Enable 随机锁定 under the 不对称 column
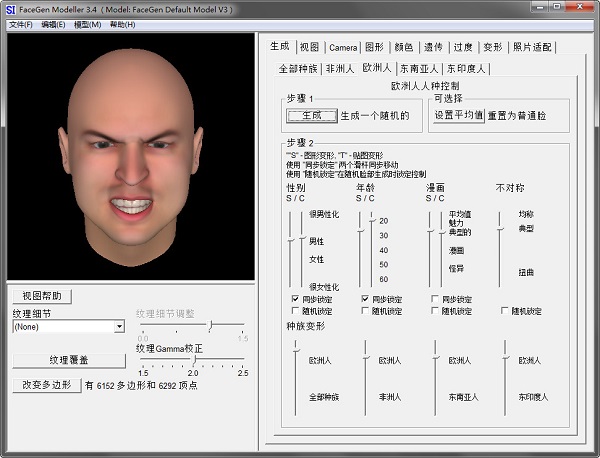600x458 pixels. tap(505, 311)
